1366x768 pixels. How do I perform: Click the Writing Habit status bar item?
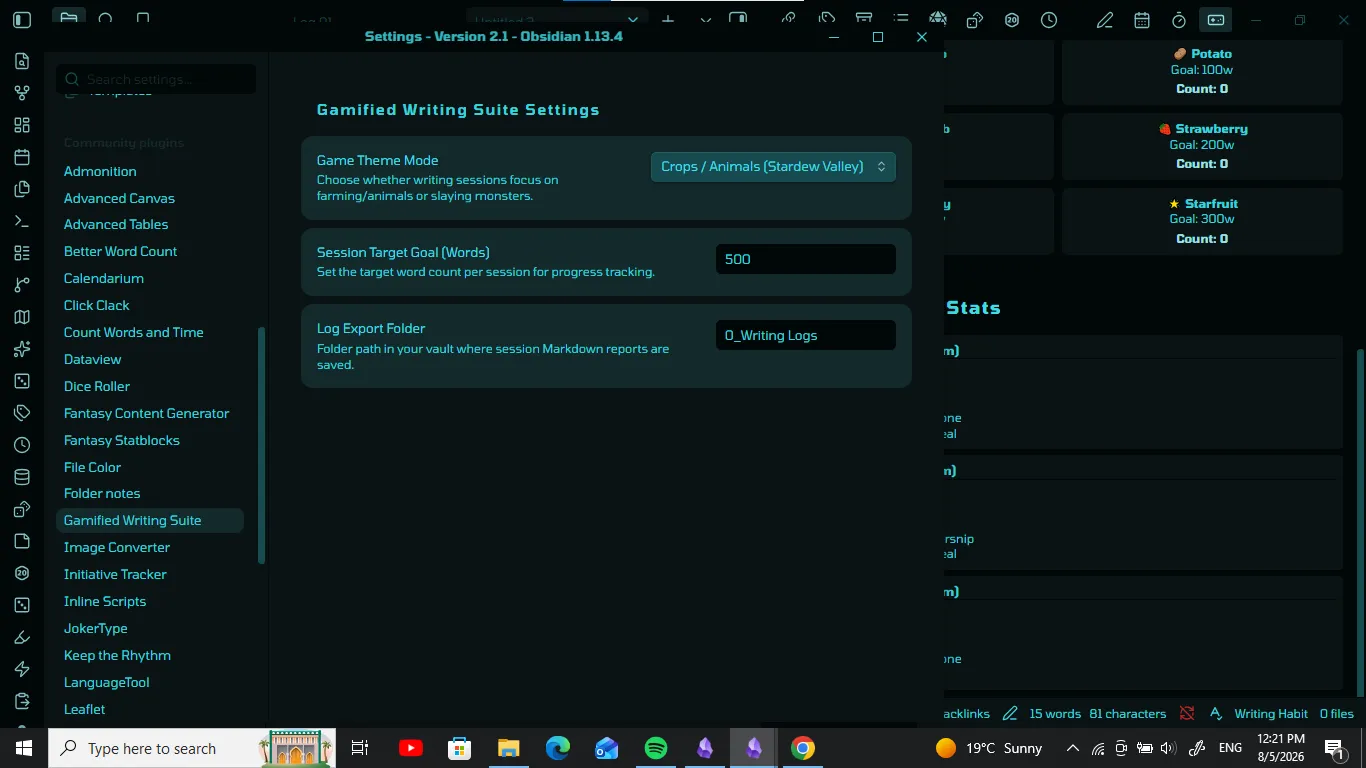point(1271,713)
